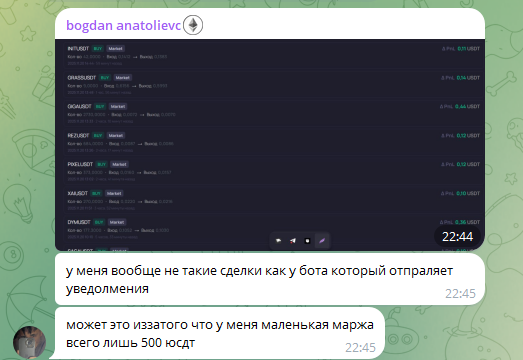Click the purple feather icon in the screenshot toolbar
This screenshot has height=360, width=523.
pos(322,241)
